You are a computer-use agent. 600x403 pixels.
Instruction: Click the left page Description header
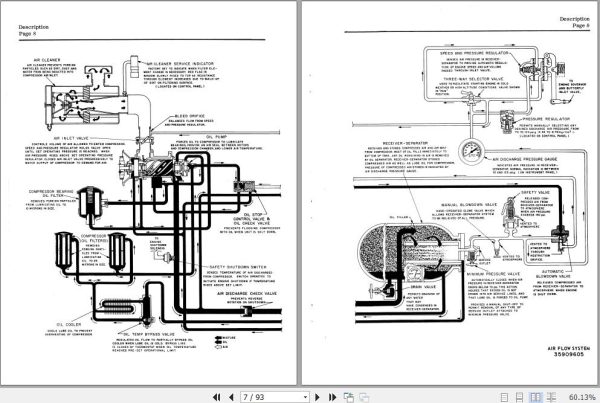[x=34, y=27]
